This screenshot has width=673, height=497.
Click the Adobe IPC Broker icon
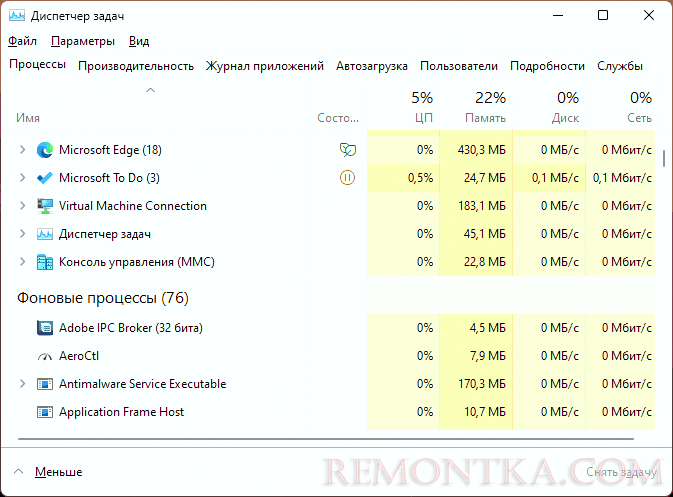tap(45, 328)
